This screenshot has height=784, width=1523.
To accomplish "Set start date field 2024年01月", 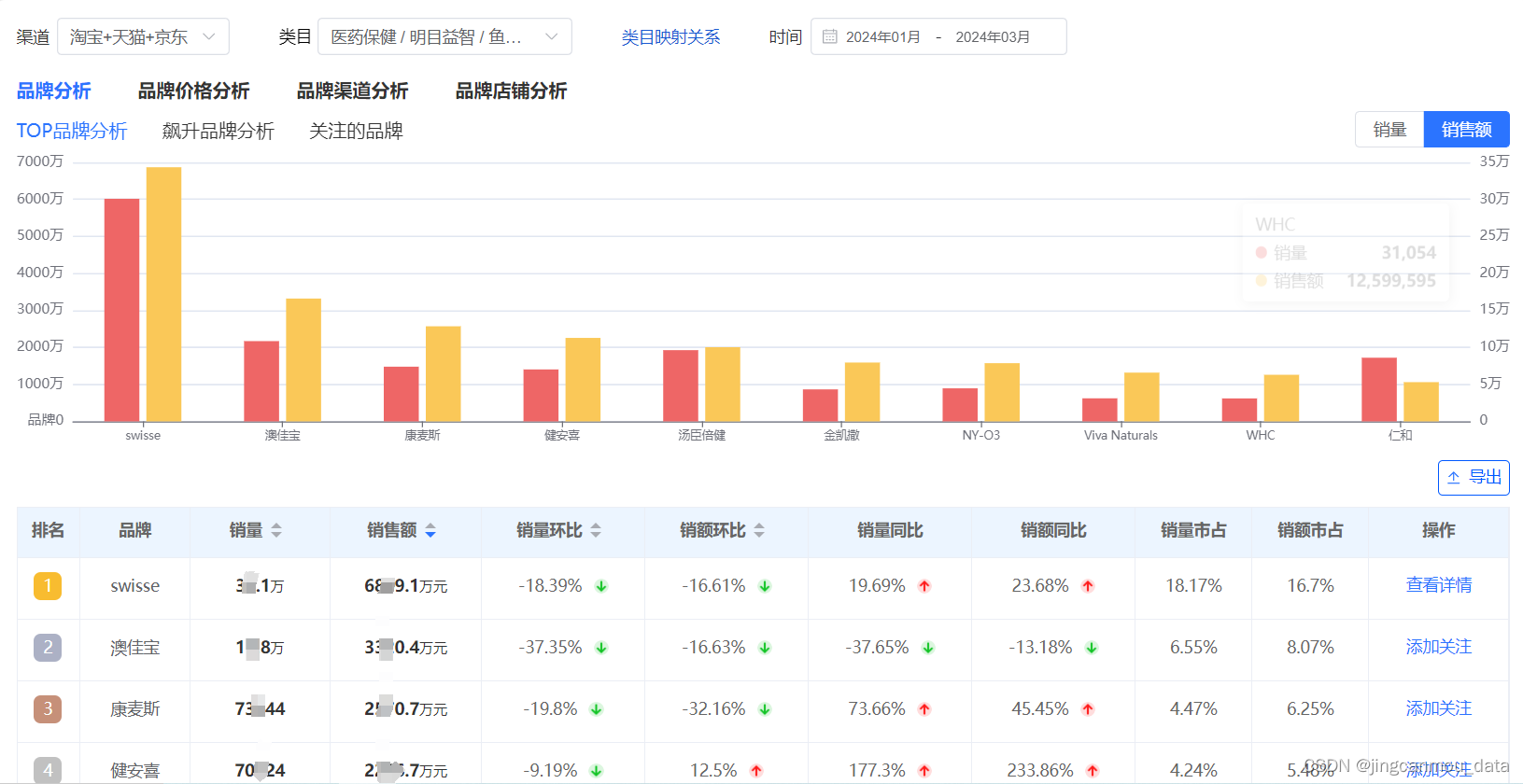I will [x=882, y=37].
